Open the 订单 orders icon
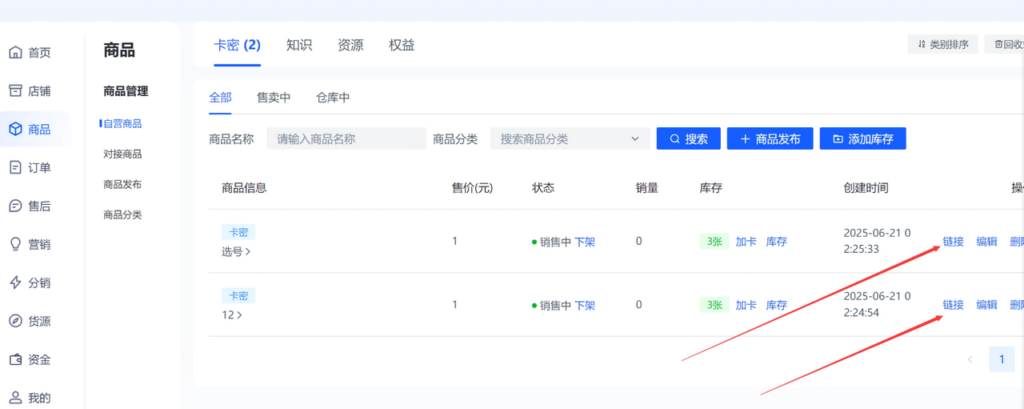1024x409 pixels. pos(15,168)
